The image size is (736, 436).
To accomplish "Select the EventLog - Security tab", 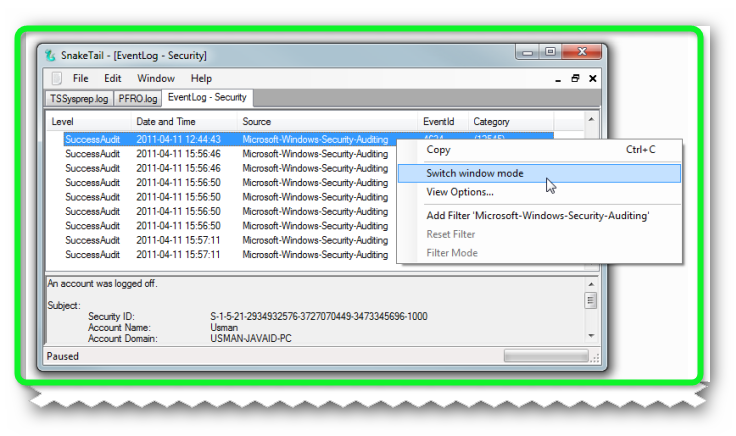I will point(207,97).
